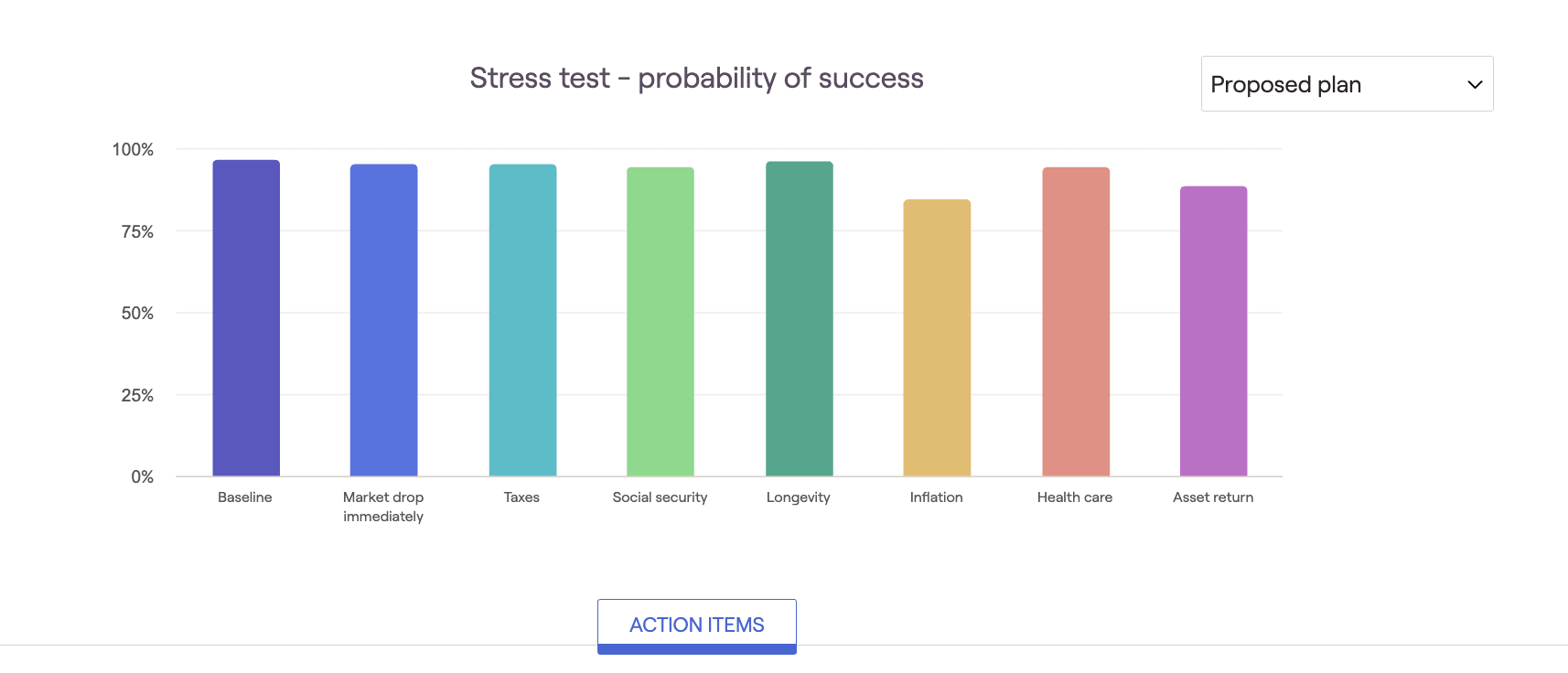Viewport: 1568px width, 673px height.
Task: Open the ACTION ITEMS tab
Action: (x=697, y=625)
